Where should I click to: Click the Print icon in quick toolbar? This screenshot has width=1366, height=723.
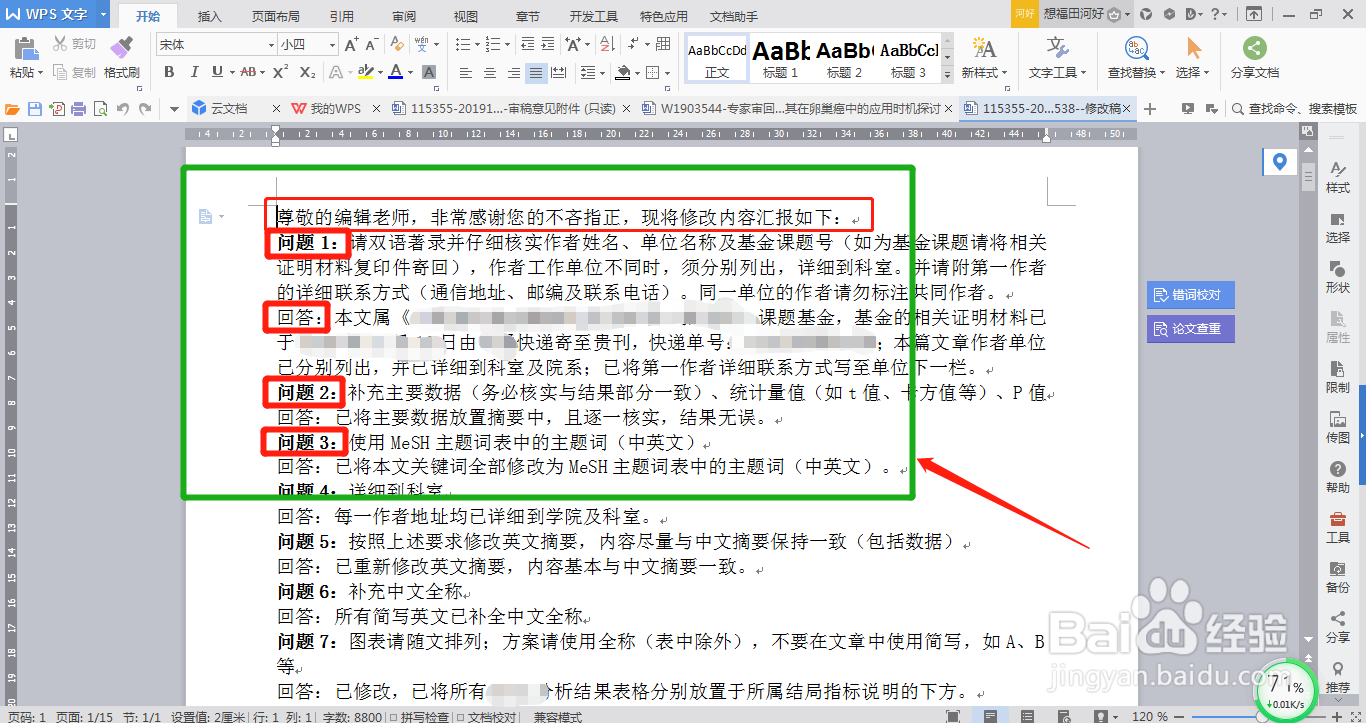point(79,109)
